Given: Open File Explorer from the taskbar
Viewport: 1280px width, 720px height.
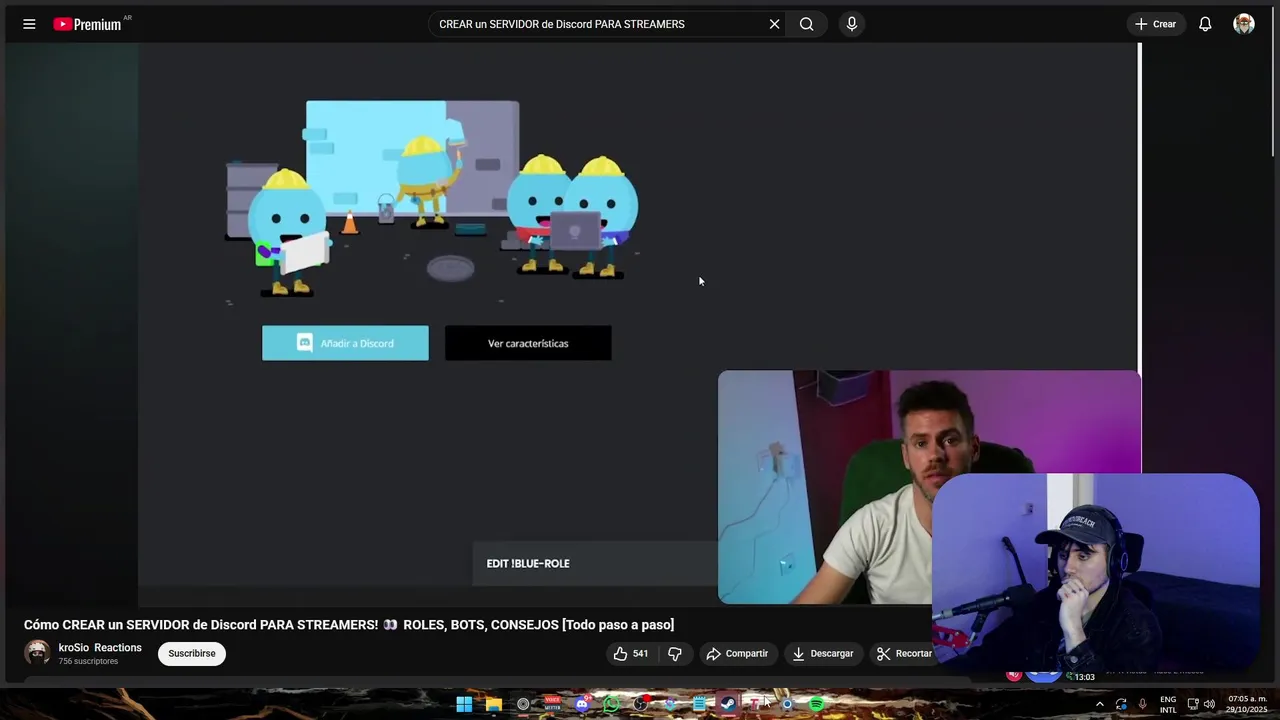Looking at the screenshot, I should (494, 704).
